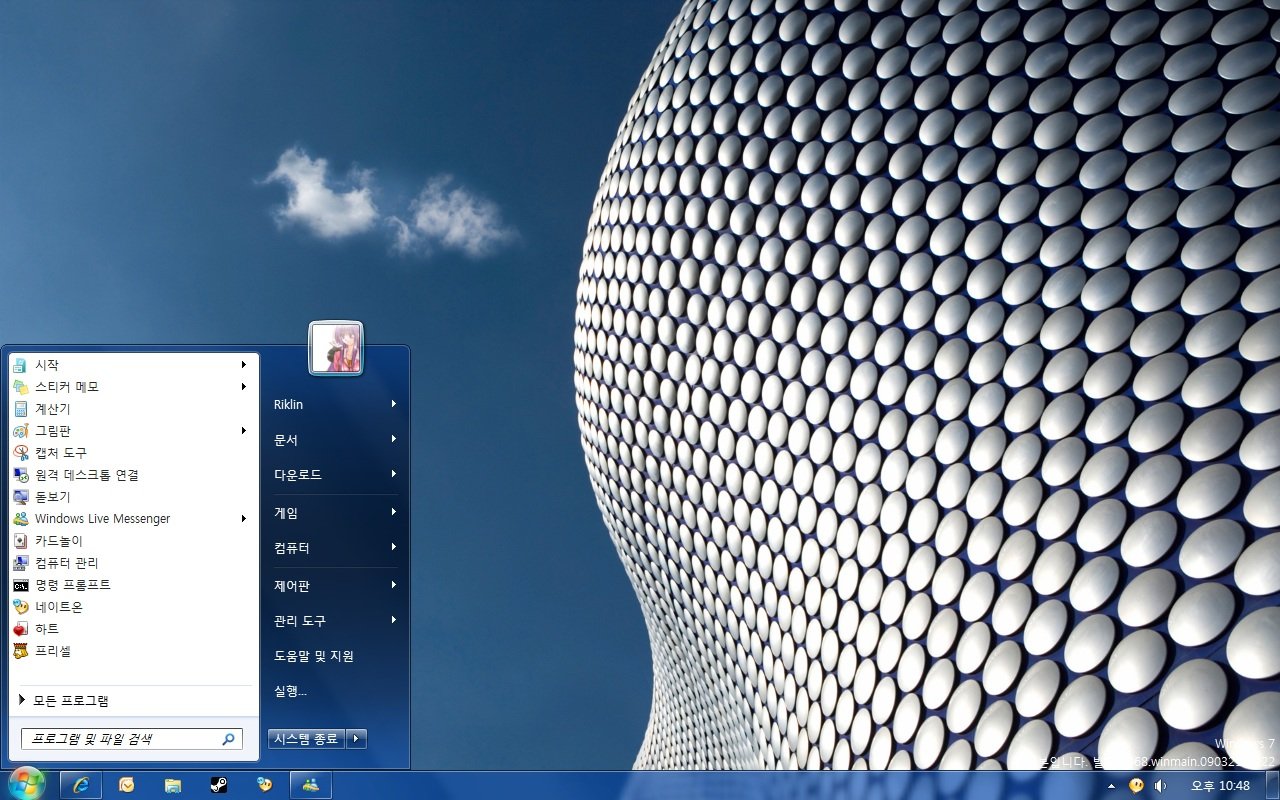
Task: Click the 시스템 종료 shutdown button
Action: 306,739
